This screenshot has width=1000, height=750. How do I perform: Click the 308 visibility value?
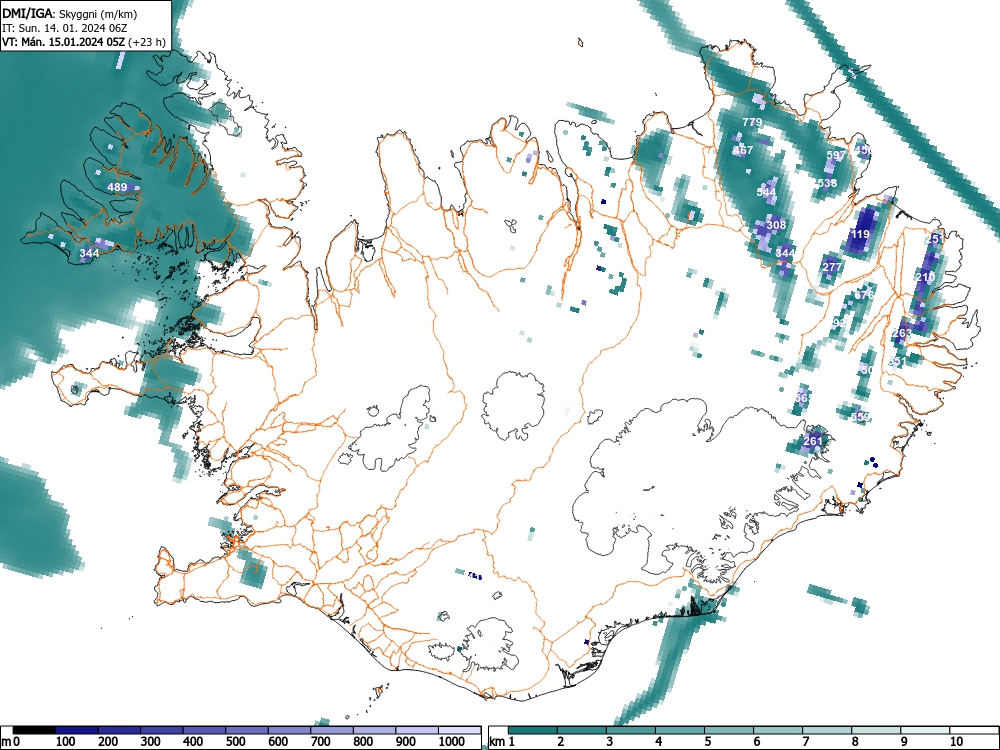point(776,225)
